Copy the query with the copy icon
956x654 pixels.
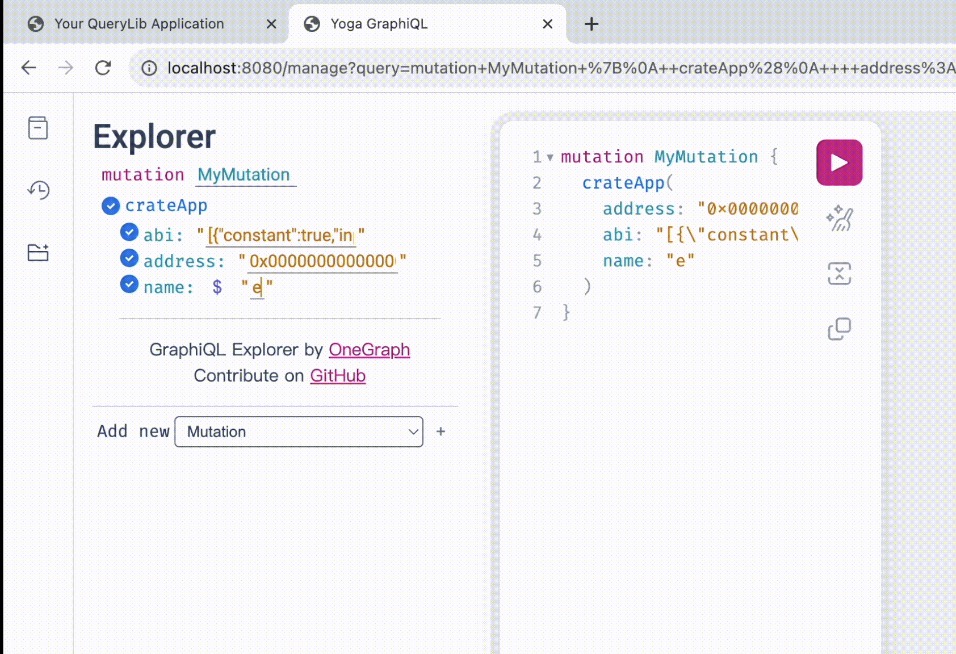click(839, 328)
